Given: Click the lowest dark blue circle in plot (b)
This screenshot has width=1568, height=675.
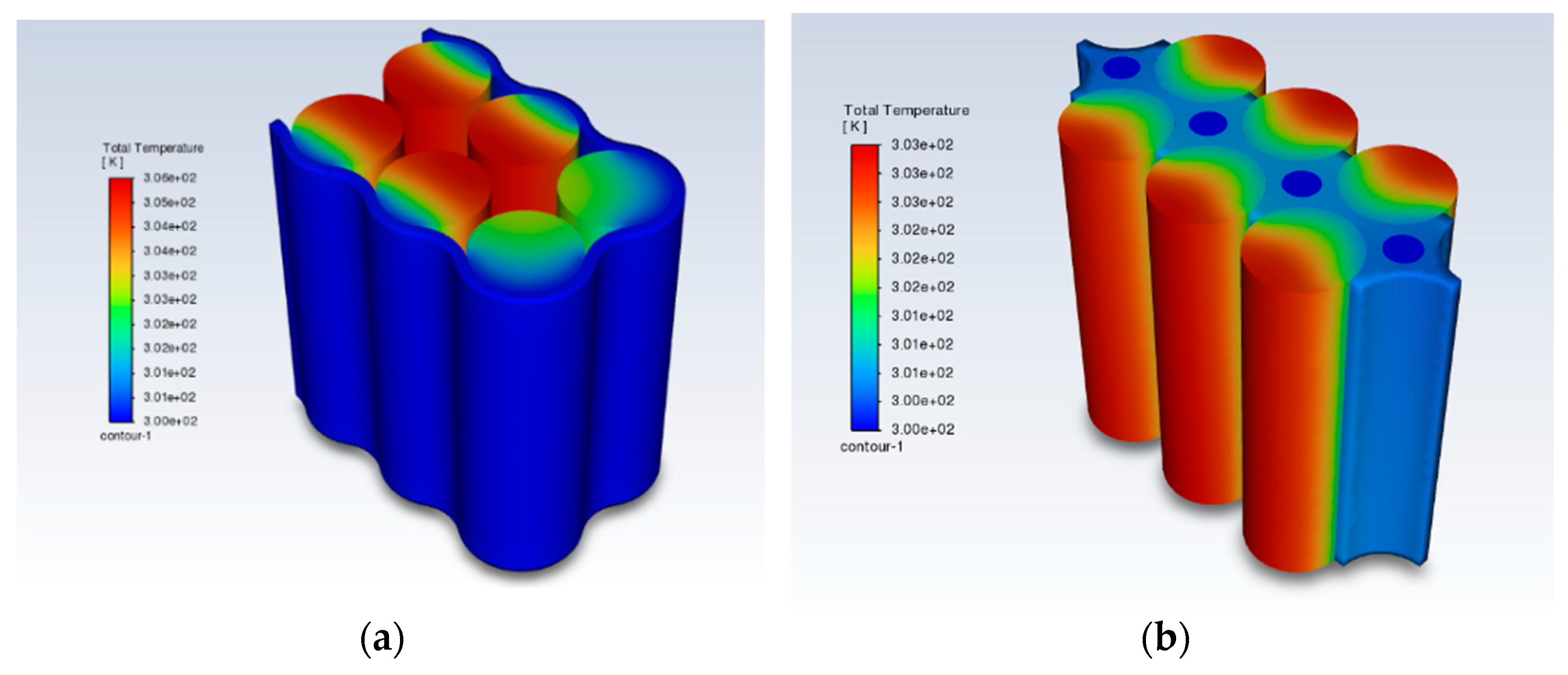Looking at the screenshot, I should pos(1402,249).
